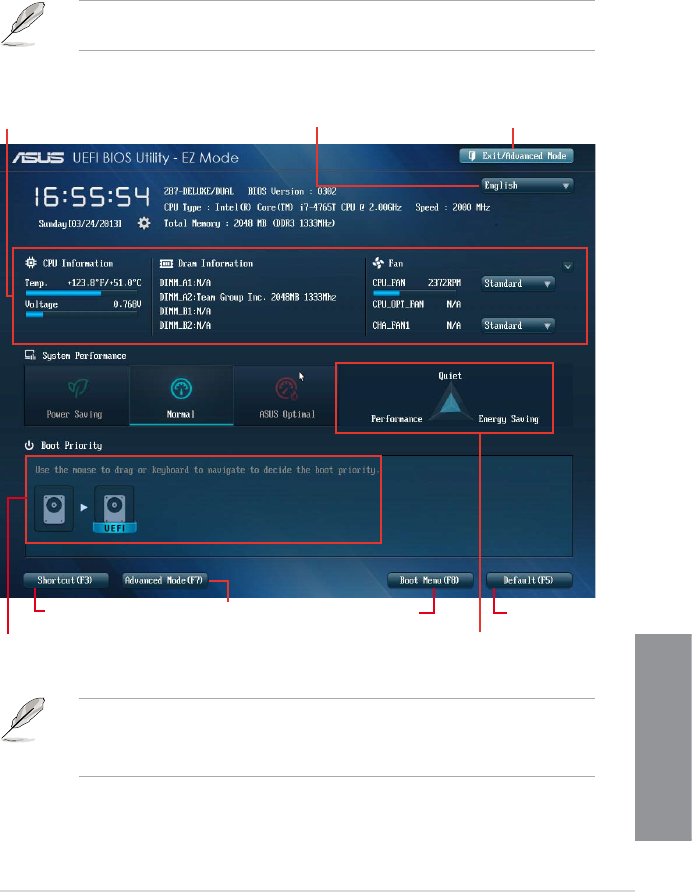Click DIMM_B1:N/A entry
Image resolution: width=692 pixels, height=892 pixels.
click(x=185, y=311)
